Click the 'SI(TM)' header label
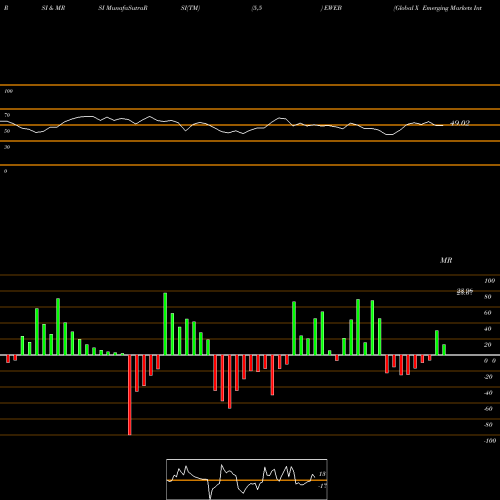The width and height of the screenshot is (500, 500). tap(190, 8)
